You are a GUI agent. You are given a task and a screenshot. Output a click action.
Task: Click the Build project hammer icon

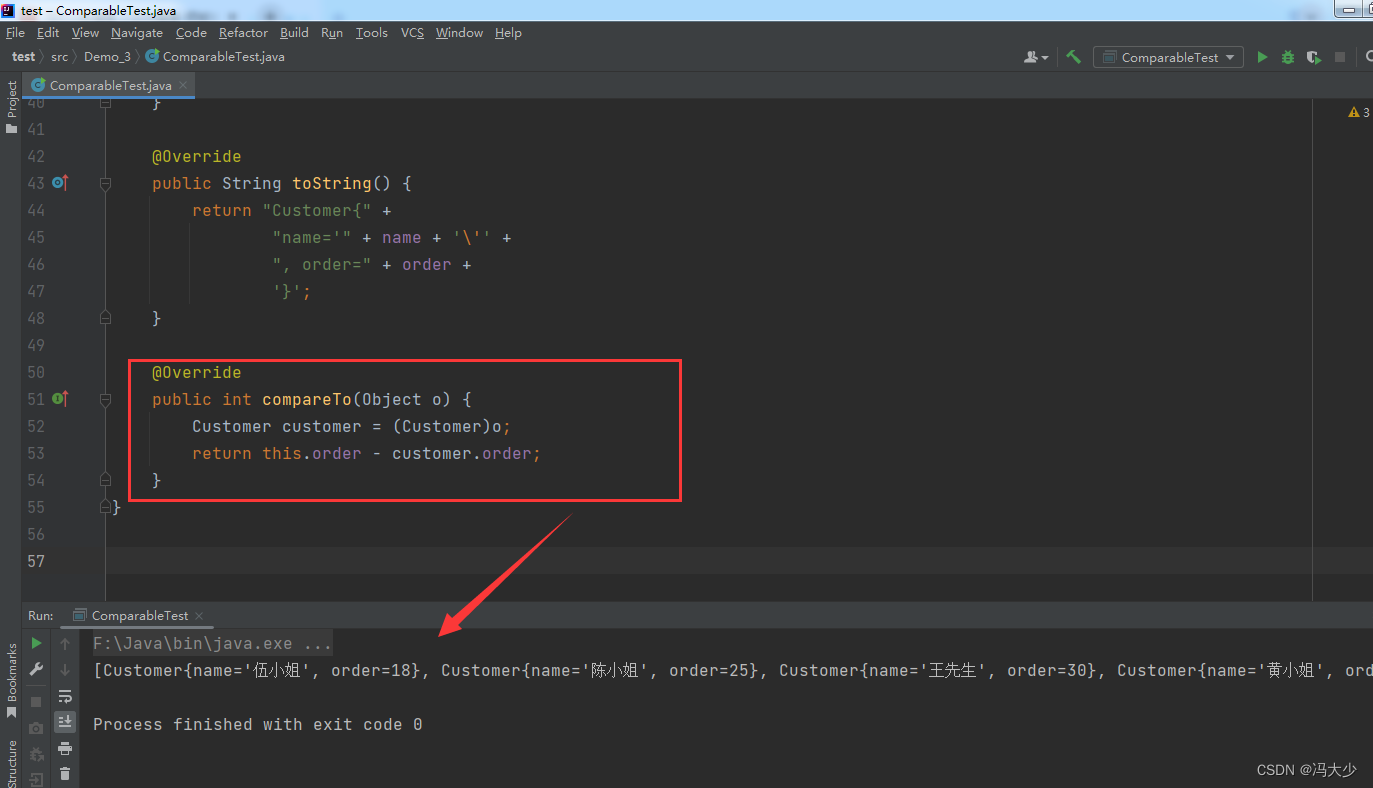tap(1074, 57)
